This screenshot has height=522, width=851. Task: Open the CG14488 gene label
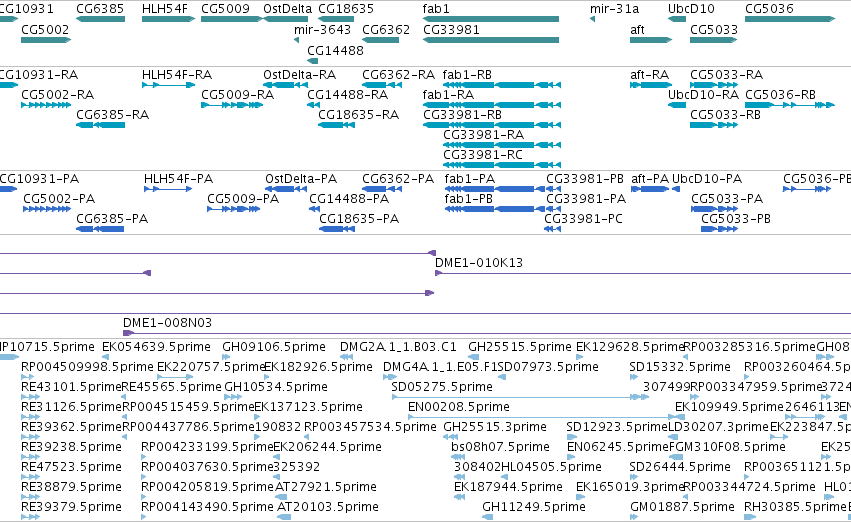[335, 50]
